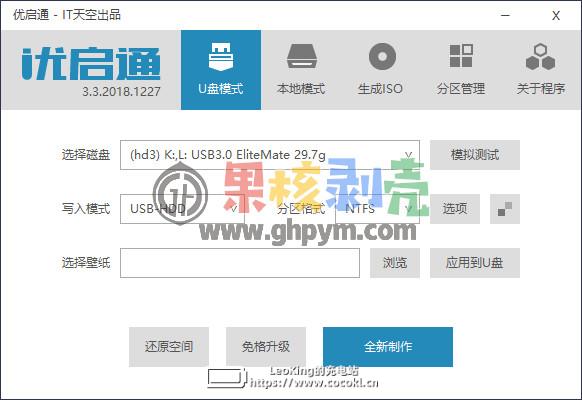Switch to the 生成ISO tab label
The width and height of the screenshot is (582, 400).
click(380, 89)
